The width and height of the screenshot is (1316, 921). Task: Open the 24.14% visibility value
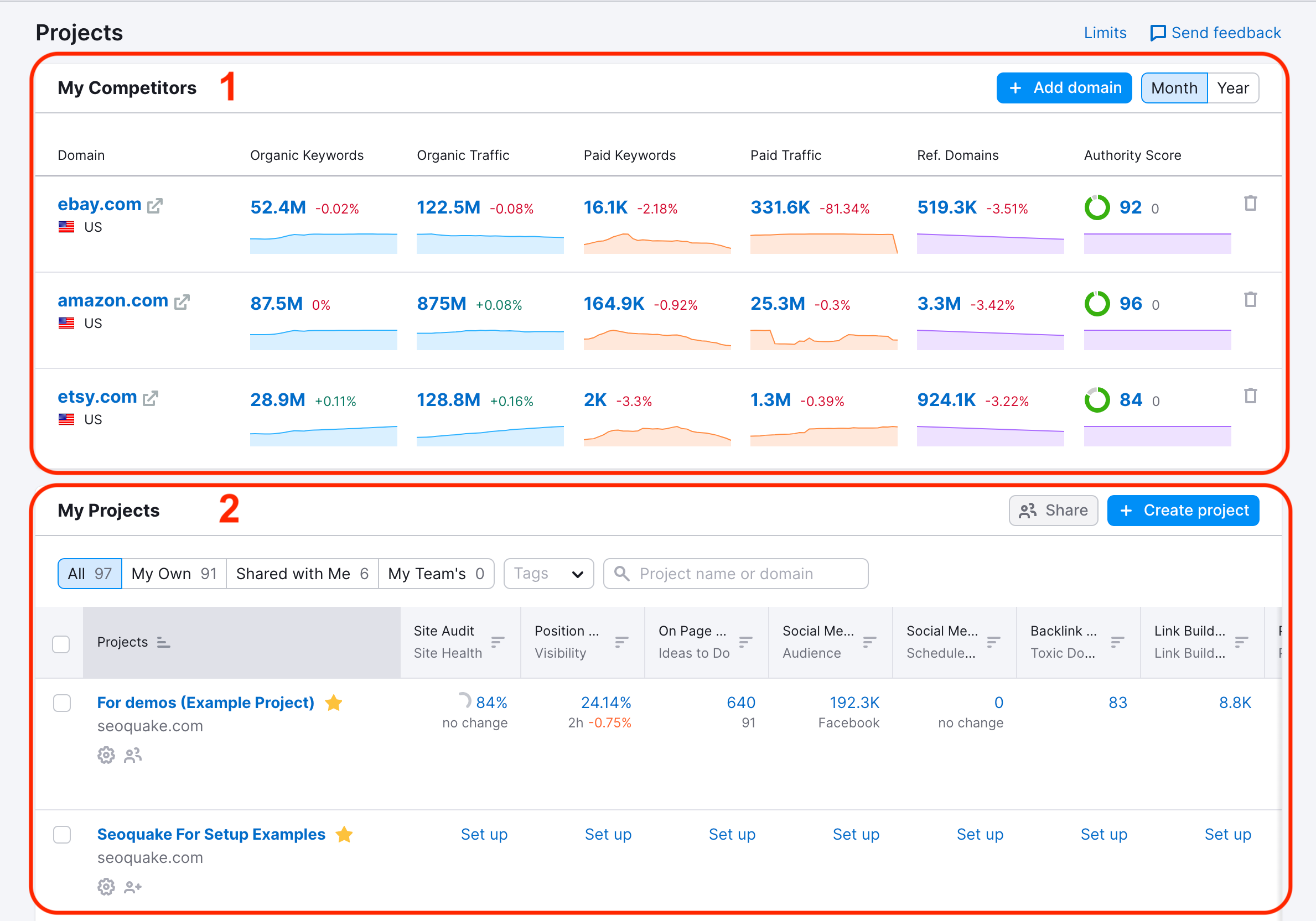tap(606, 703)
